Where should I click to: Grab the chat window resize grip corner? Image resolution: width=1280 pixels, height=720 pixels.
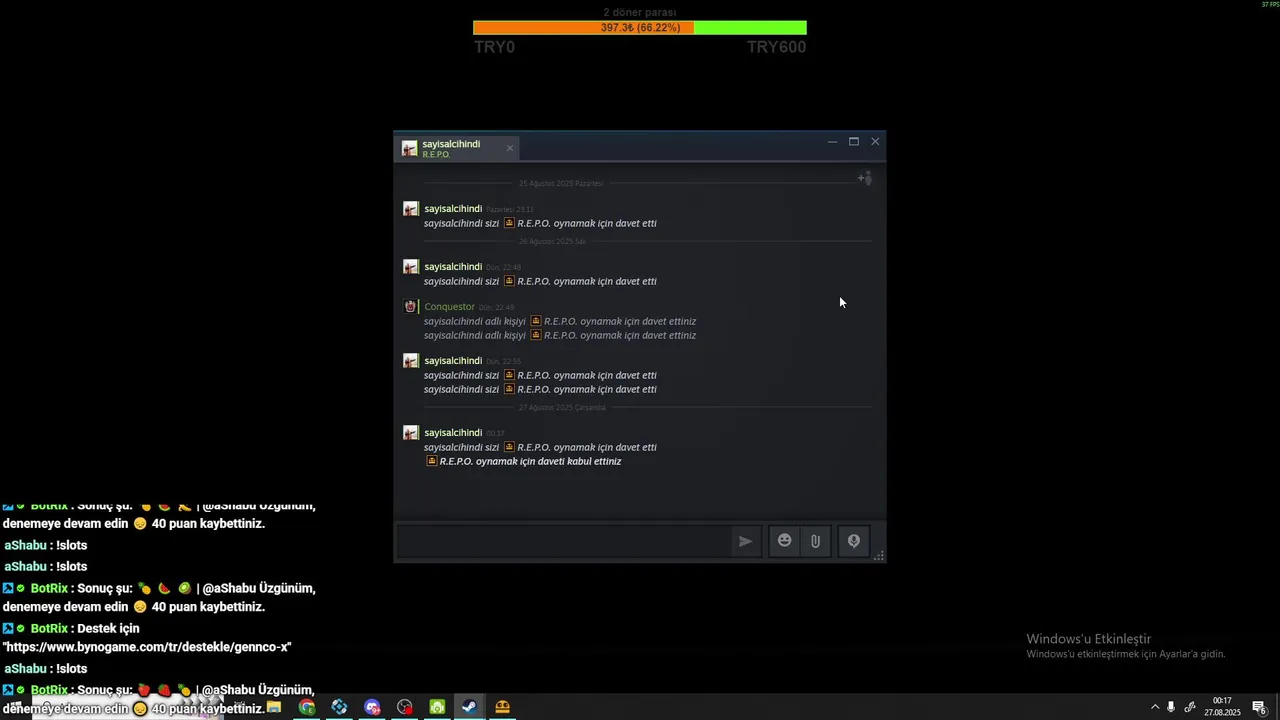[x=879, y=556]
